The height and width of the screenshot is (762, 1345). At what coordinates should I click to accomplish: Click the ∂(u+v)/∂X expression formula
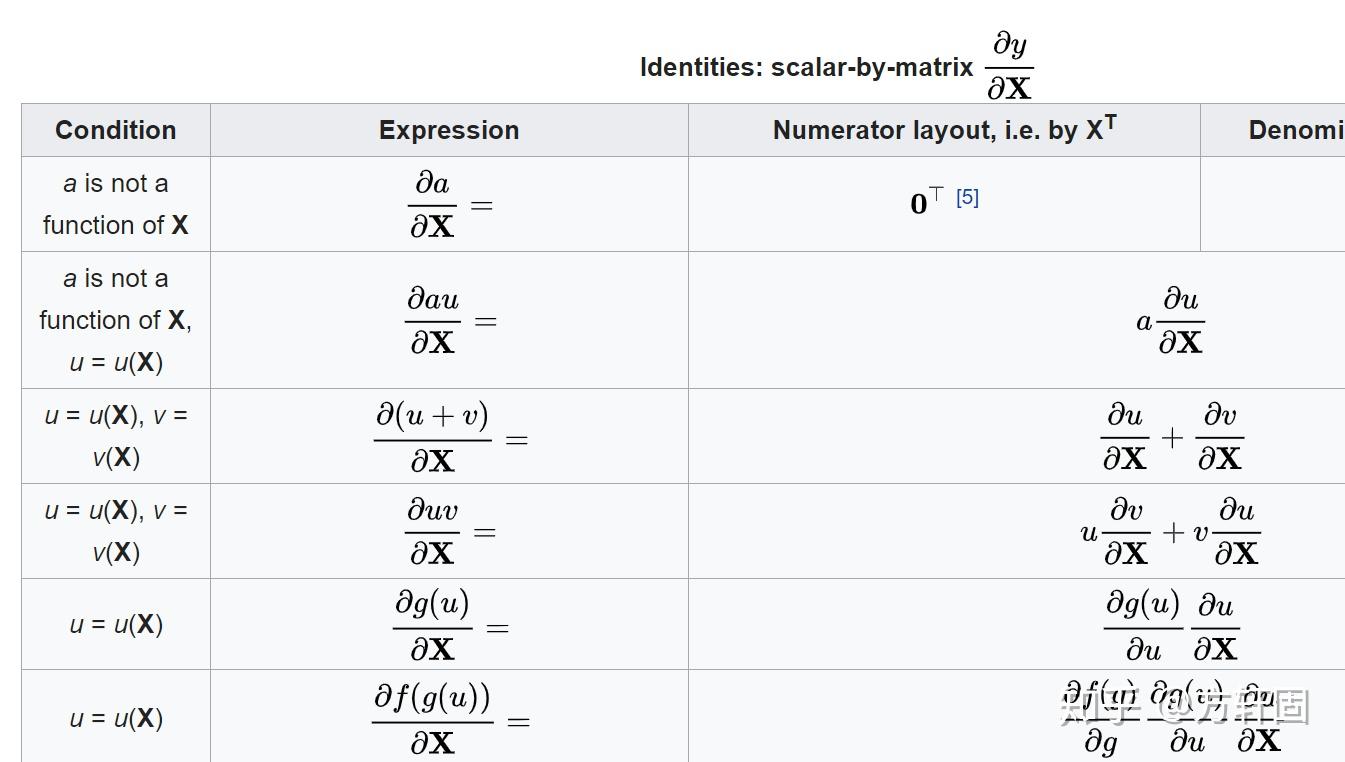451,438
